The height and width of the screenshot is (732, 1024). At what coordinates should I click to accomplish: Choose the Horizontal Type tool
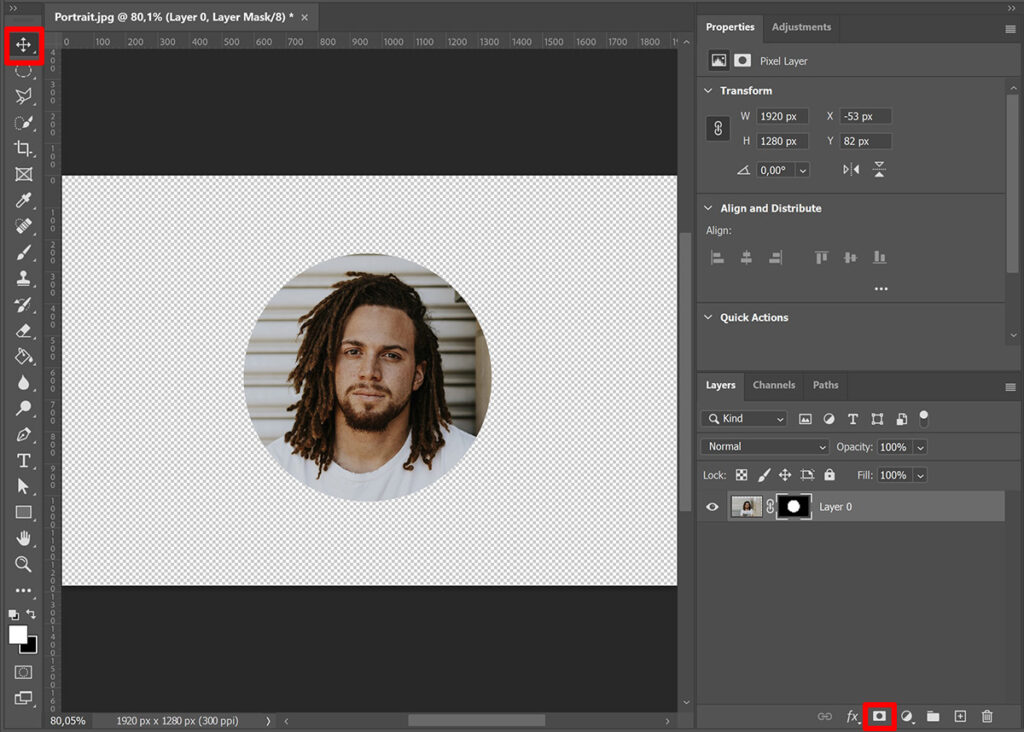point(24,460)
